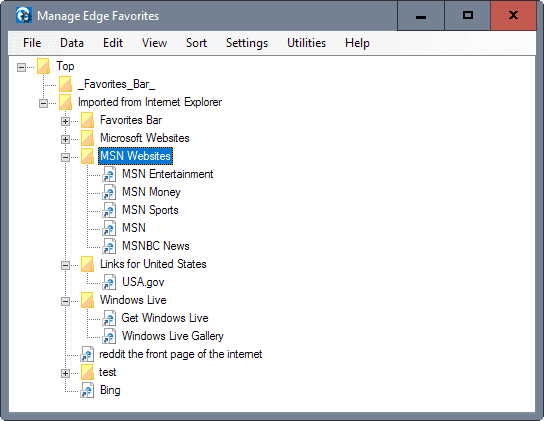The height and width of the screenshot is (421, 544).
Task: Click the reddit favorite shortcut icon
Action: tap(87, 354)
